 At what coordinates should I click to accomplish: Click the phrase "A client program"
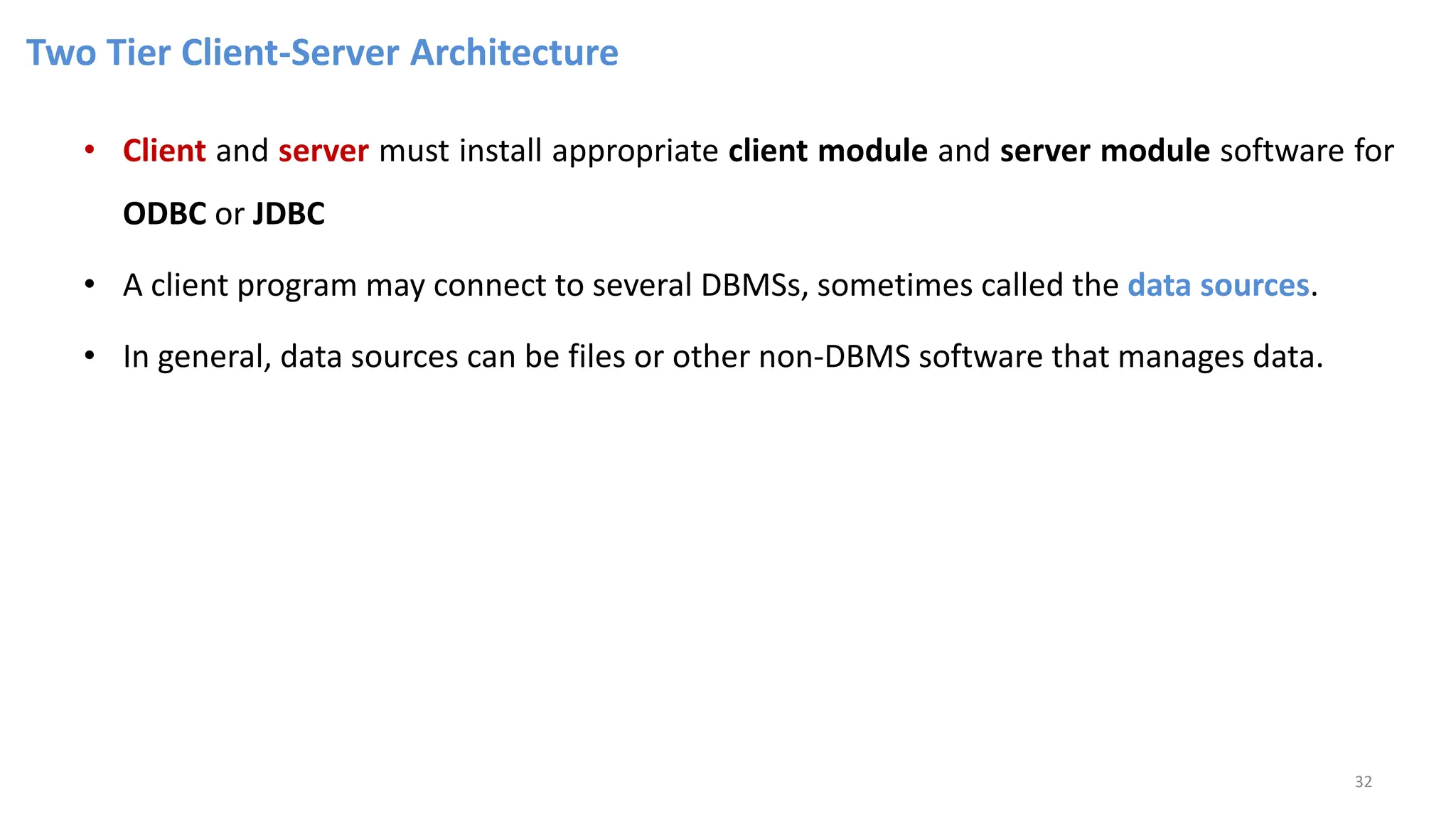[240, 286]
